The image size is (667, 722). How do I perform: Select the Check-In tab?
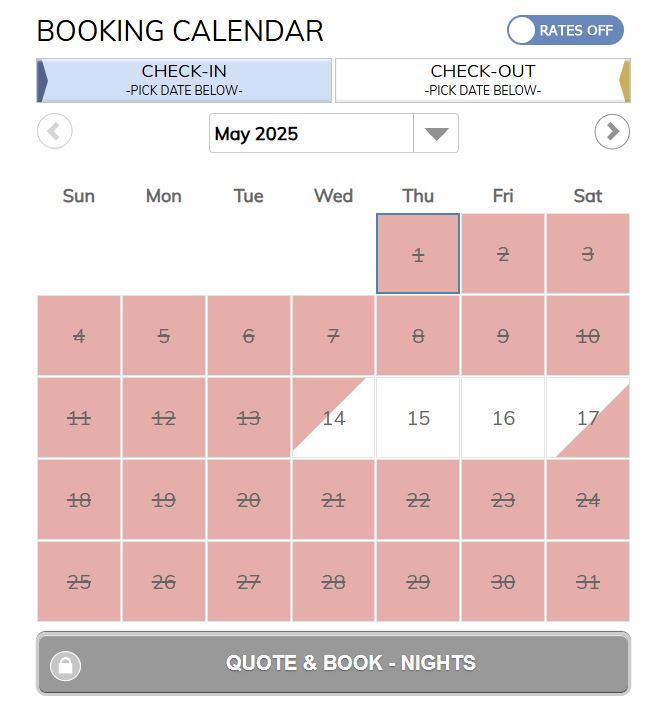tap(184, 80)
